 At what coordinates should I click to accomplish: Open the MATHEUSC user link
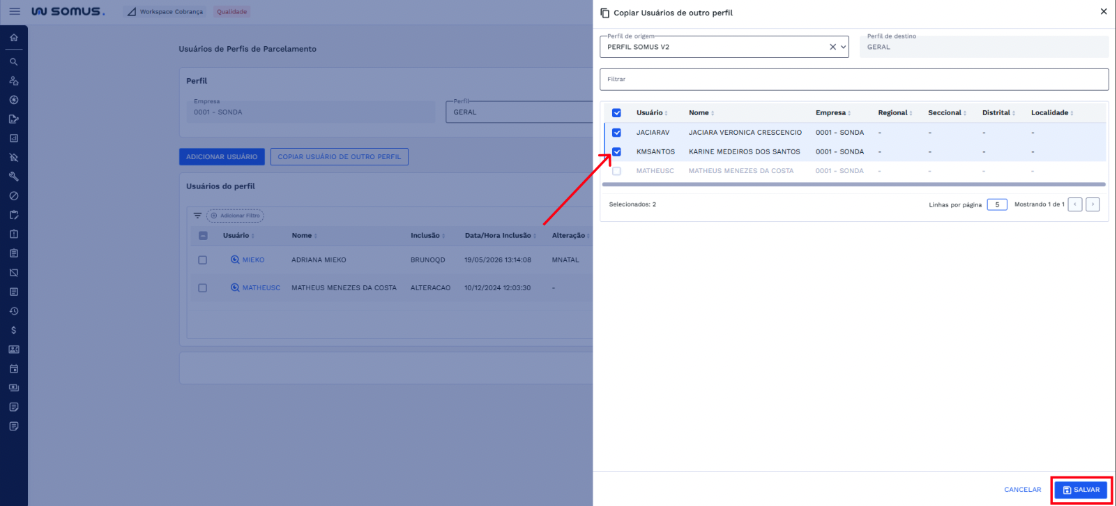coord(261,288)
